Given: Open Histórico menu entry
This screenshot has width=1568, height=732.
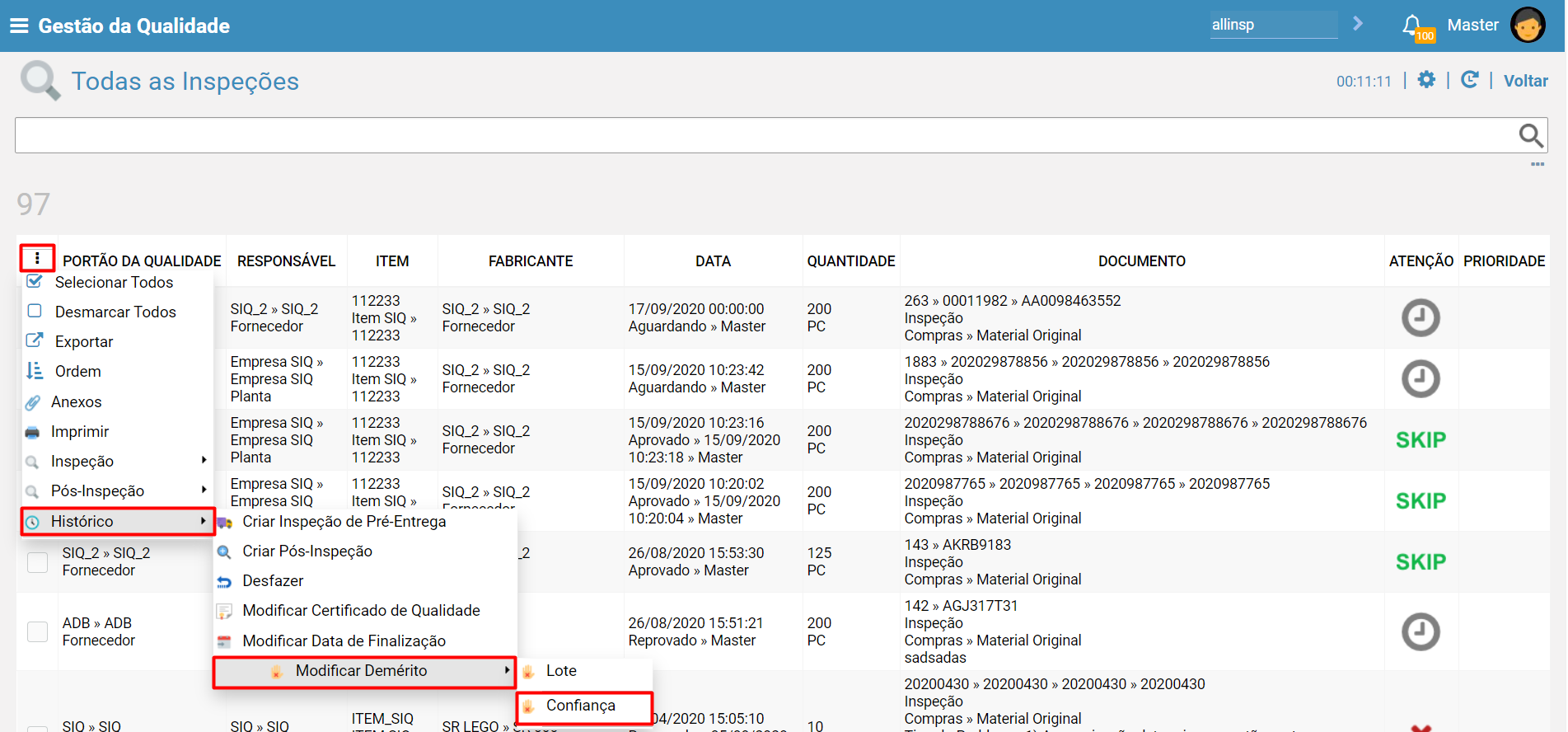Looking at the screenshot, I should coord(118,521).
